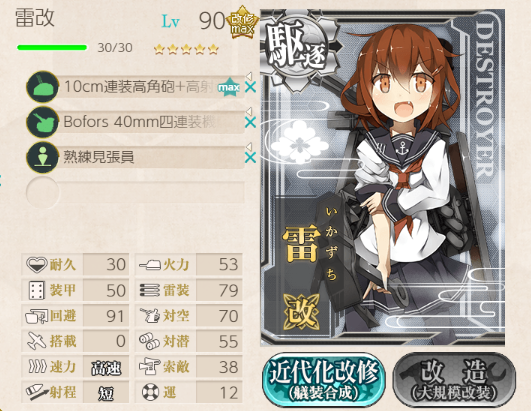Click the 火力 cannon icon
This screenshot has width=531, height=411.
click(150, 264)
